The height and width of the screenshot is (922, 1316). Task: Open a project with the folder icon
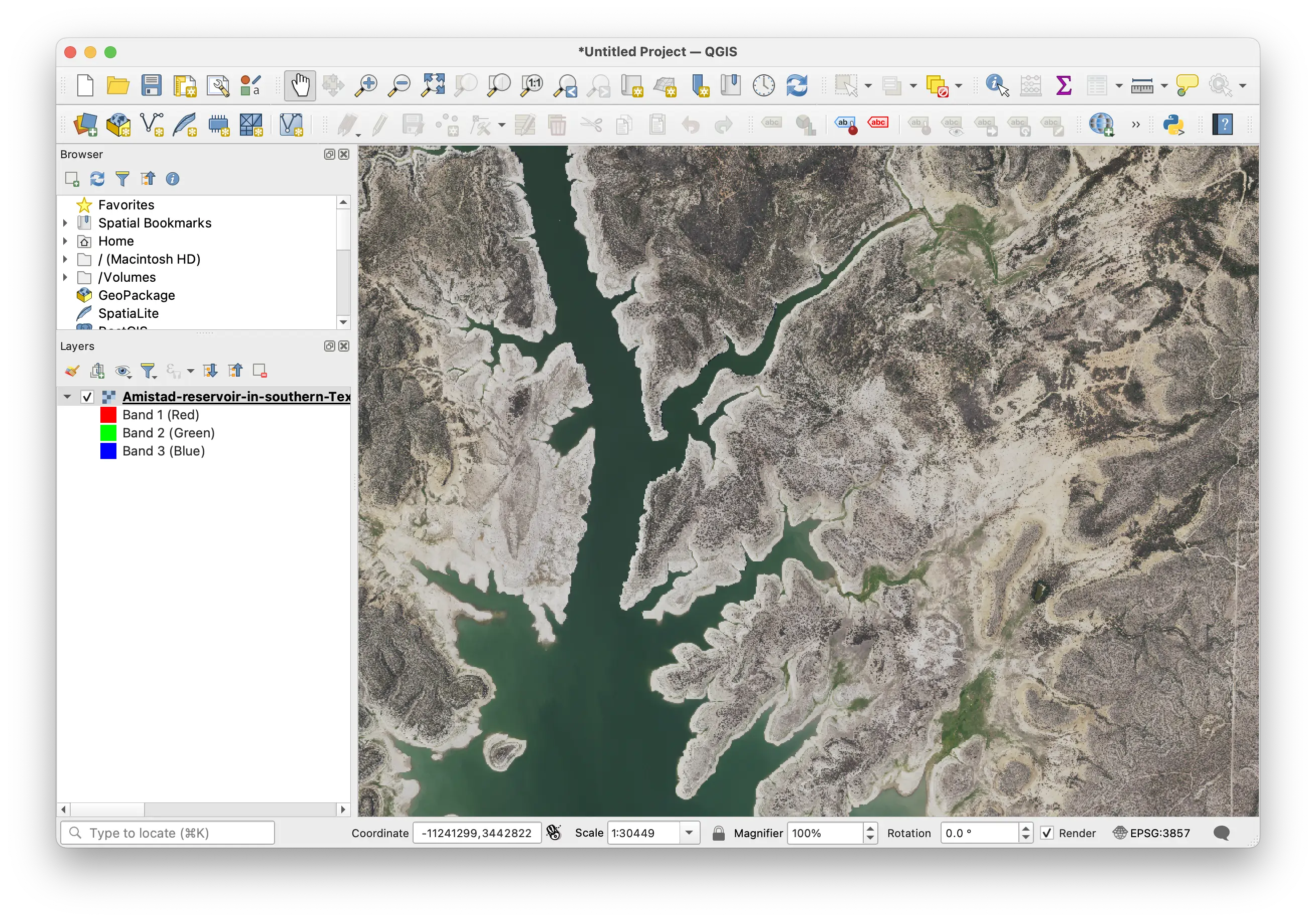(x=118, y=86)
